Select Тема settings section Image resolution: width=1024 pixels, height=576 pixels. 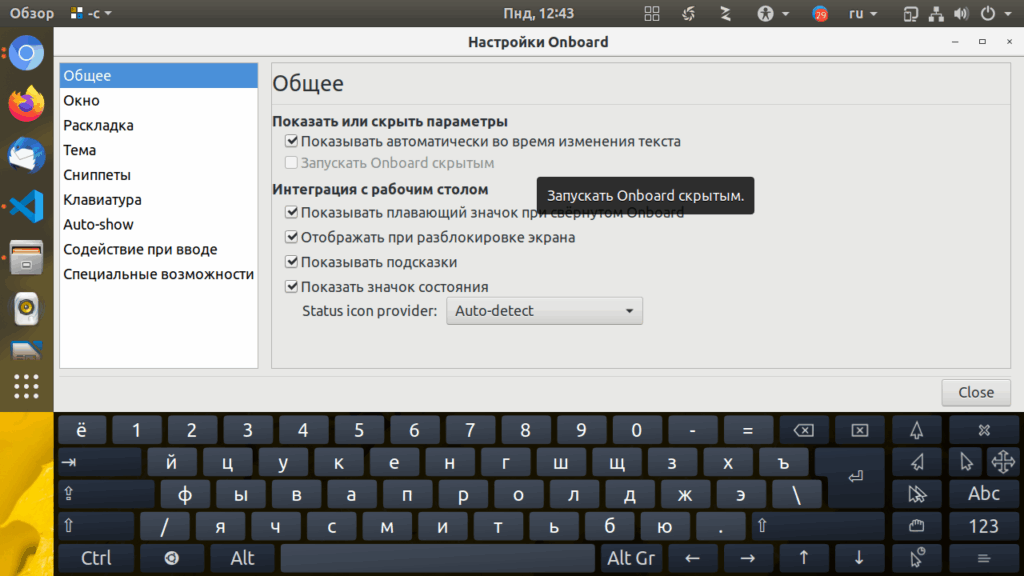(159, 150)
